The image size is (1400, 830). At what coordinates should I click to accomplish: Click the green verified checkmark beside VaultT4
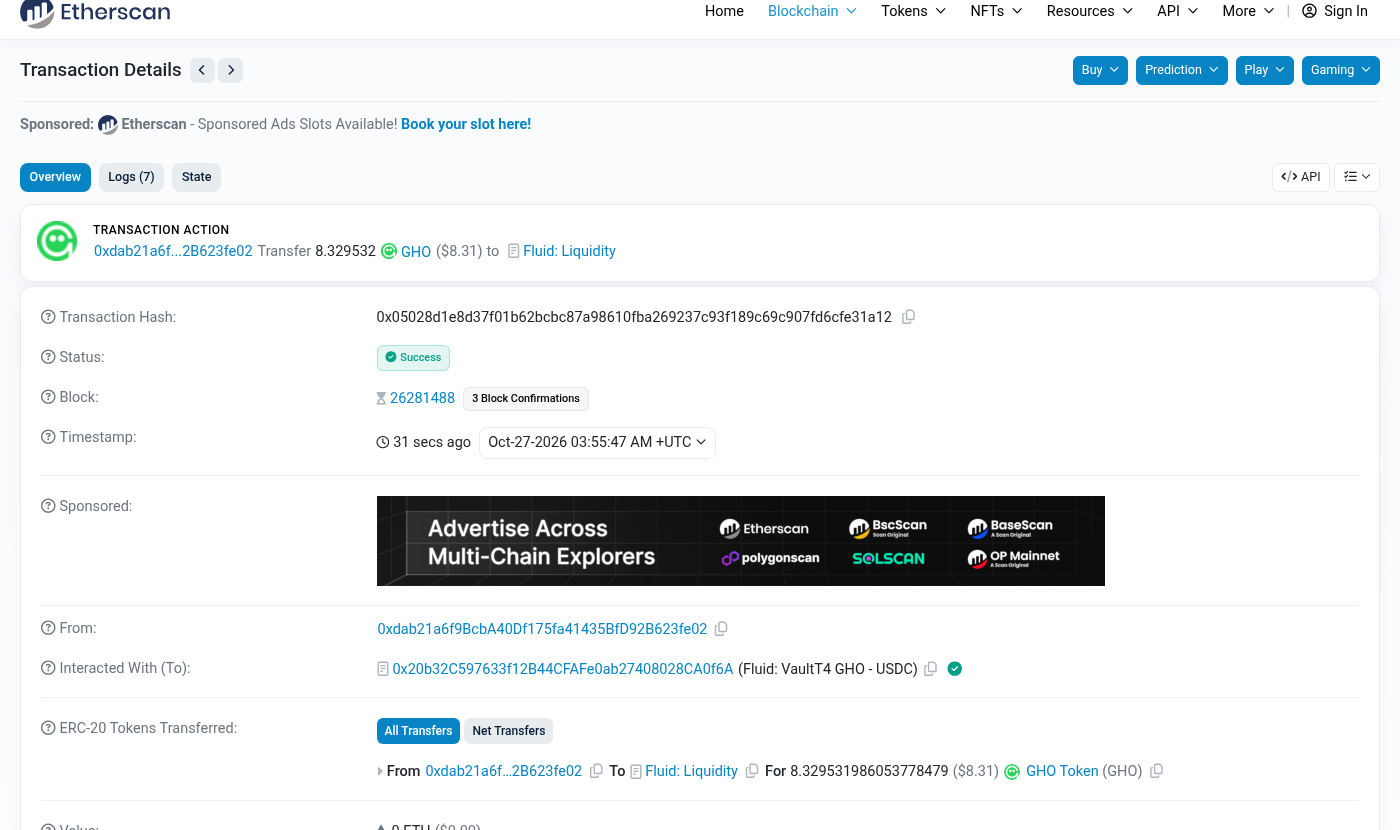[x=955, y=669]
